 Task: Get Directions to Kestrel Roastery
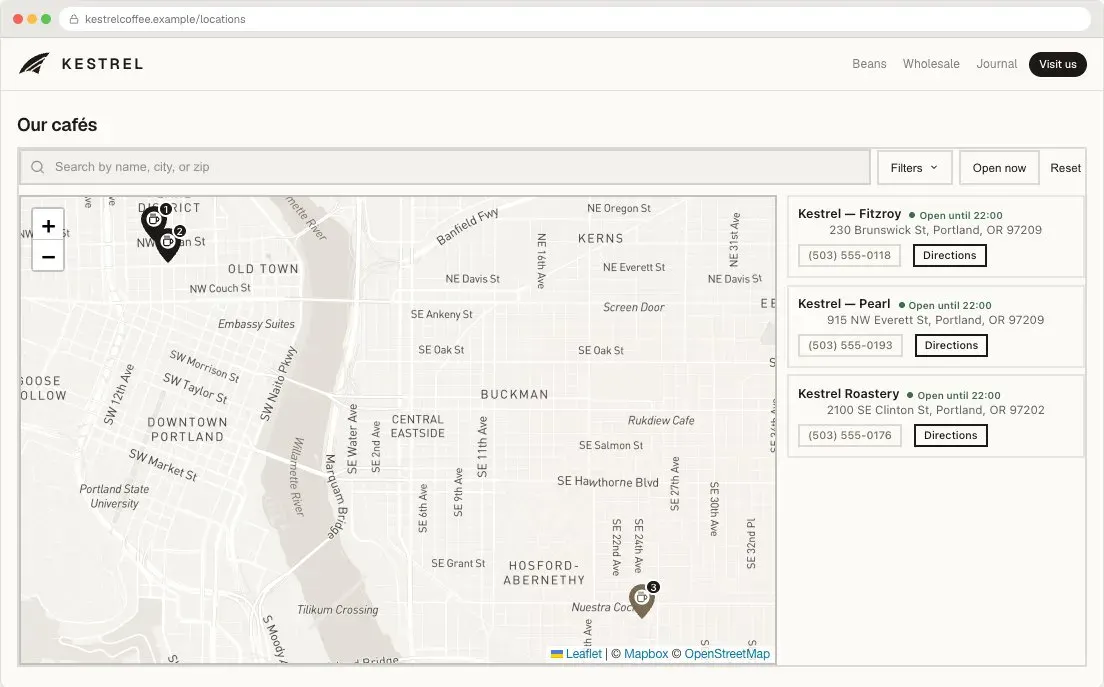[x=950, y=436]
